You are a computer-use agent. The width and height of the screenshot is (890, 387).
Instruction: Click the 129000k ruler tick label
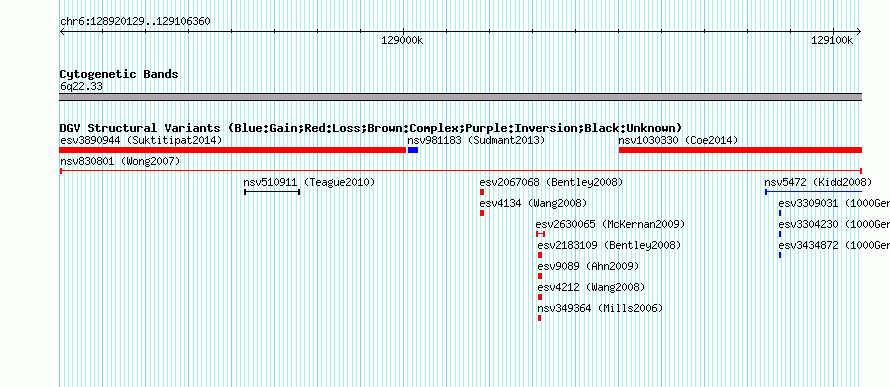coord(402,40)
